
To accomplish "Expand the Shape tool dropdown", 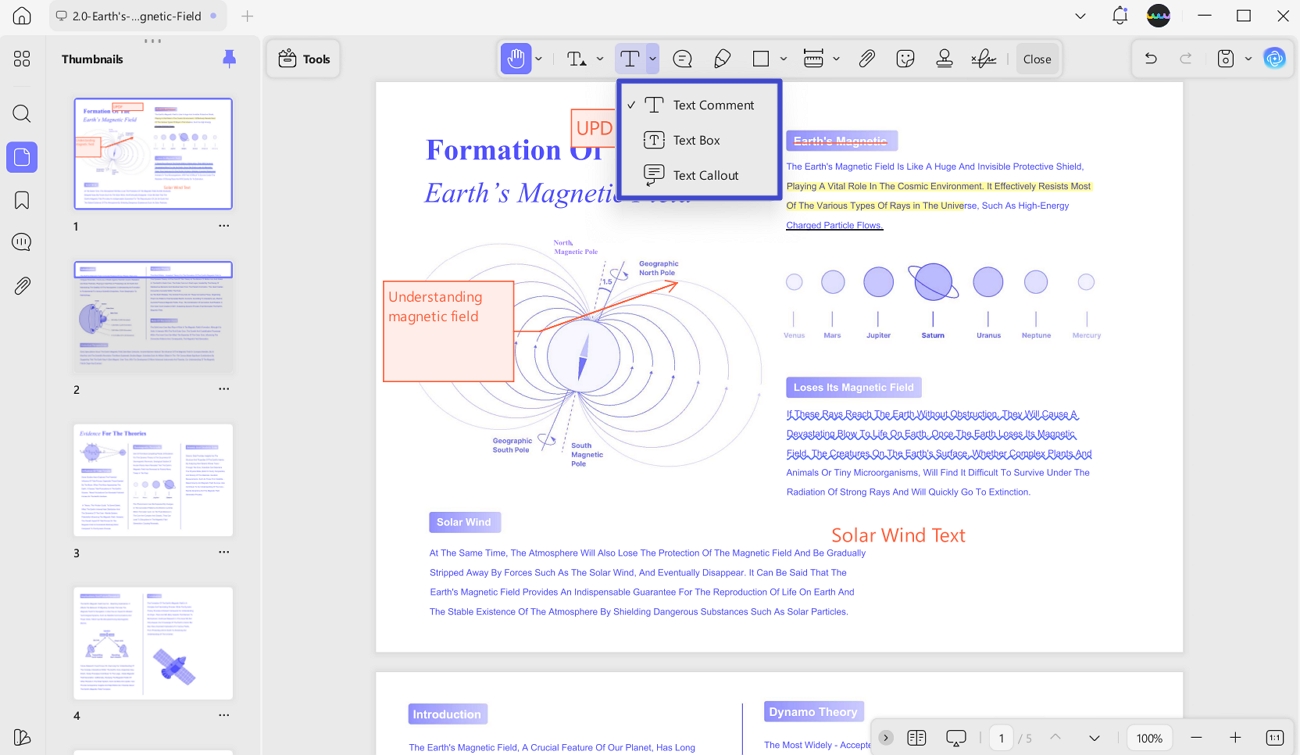I will pyautogui.click(x=784, y=58).
